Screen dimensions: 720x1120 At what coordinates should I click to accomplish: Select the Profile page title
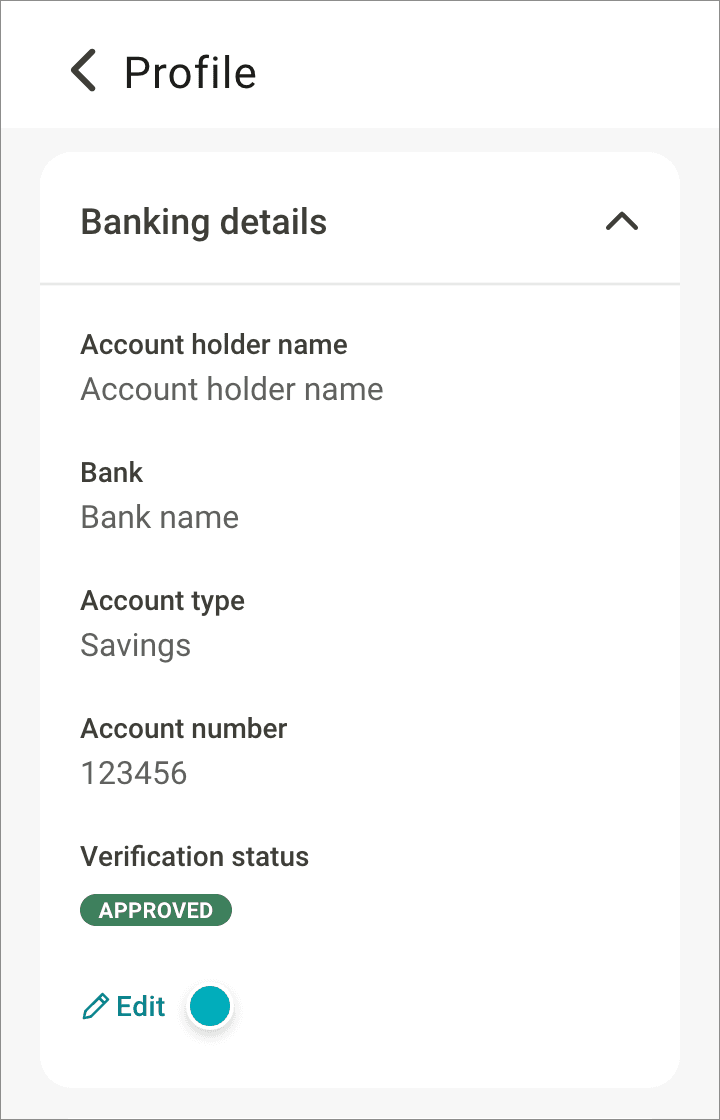(190, 73)
